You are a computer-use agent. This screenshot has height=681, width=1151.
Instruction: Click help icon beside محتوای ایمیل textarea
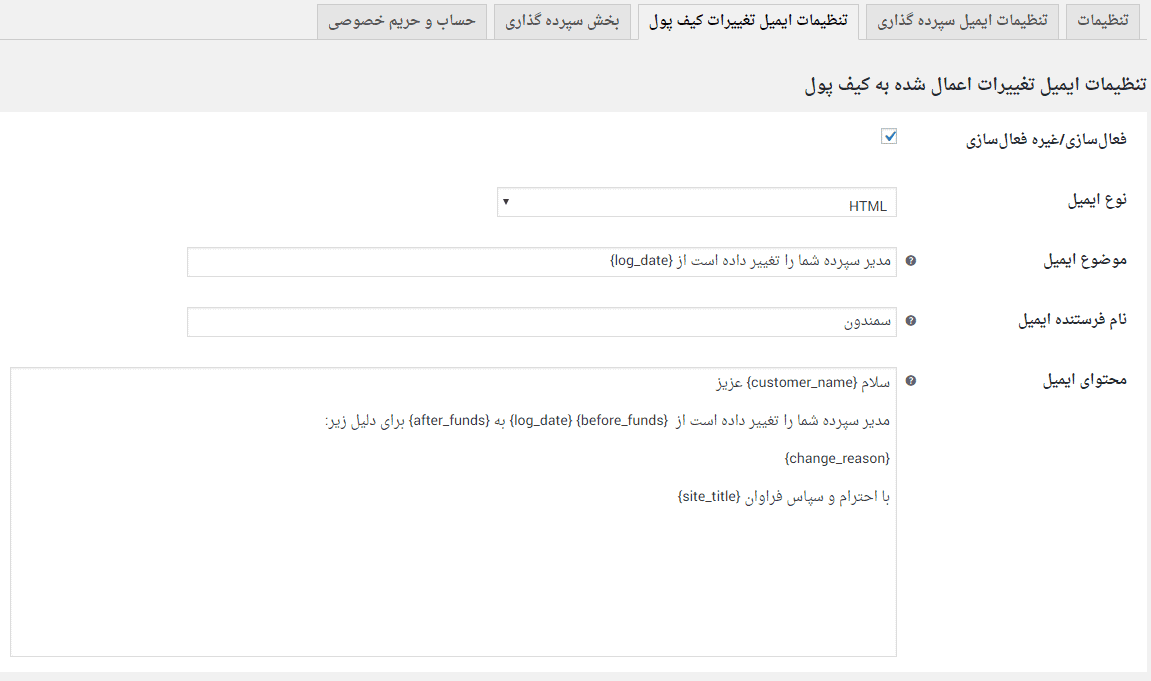(910, 381)
